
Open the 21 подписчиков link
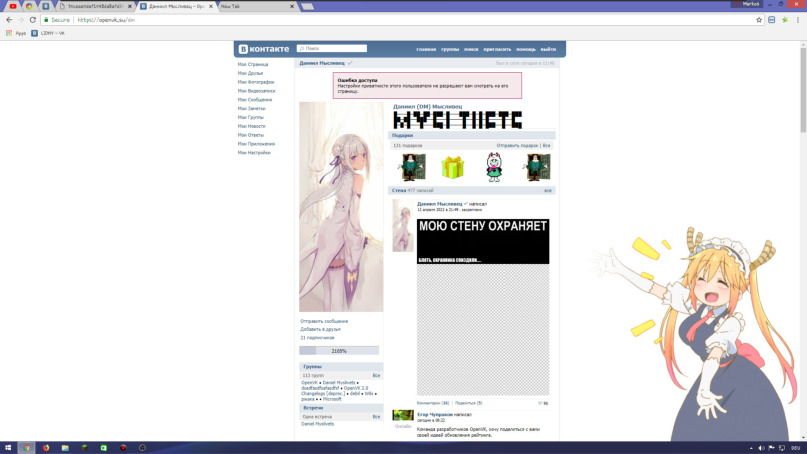(x=318, y=338)
